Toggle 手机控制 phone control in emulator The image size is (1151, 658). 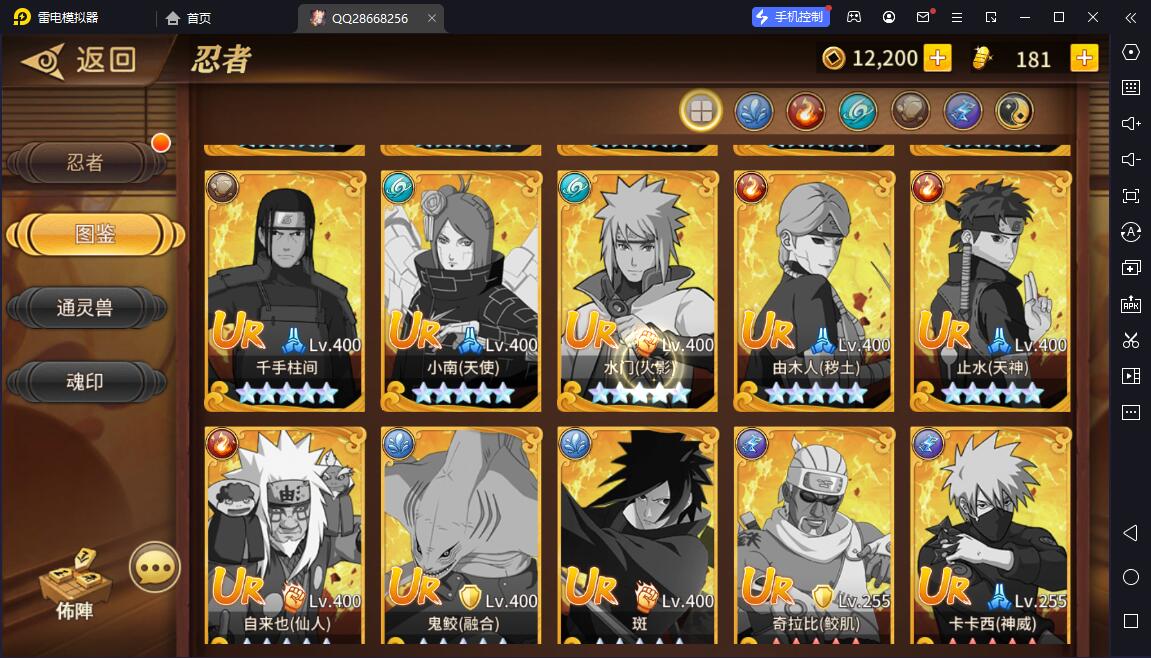791,17
